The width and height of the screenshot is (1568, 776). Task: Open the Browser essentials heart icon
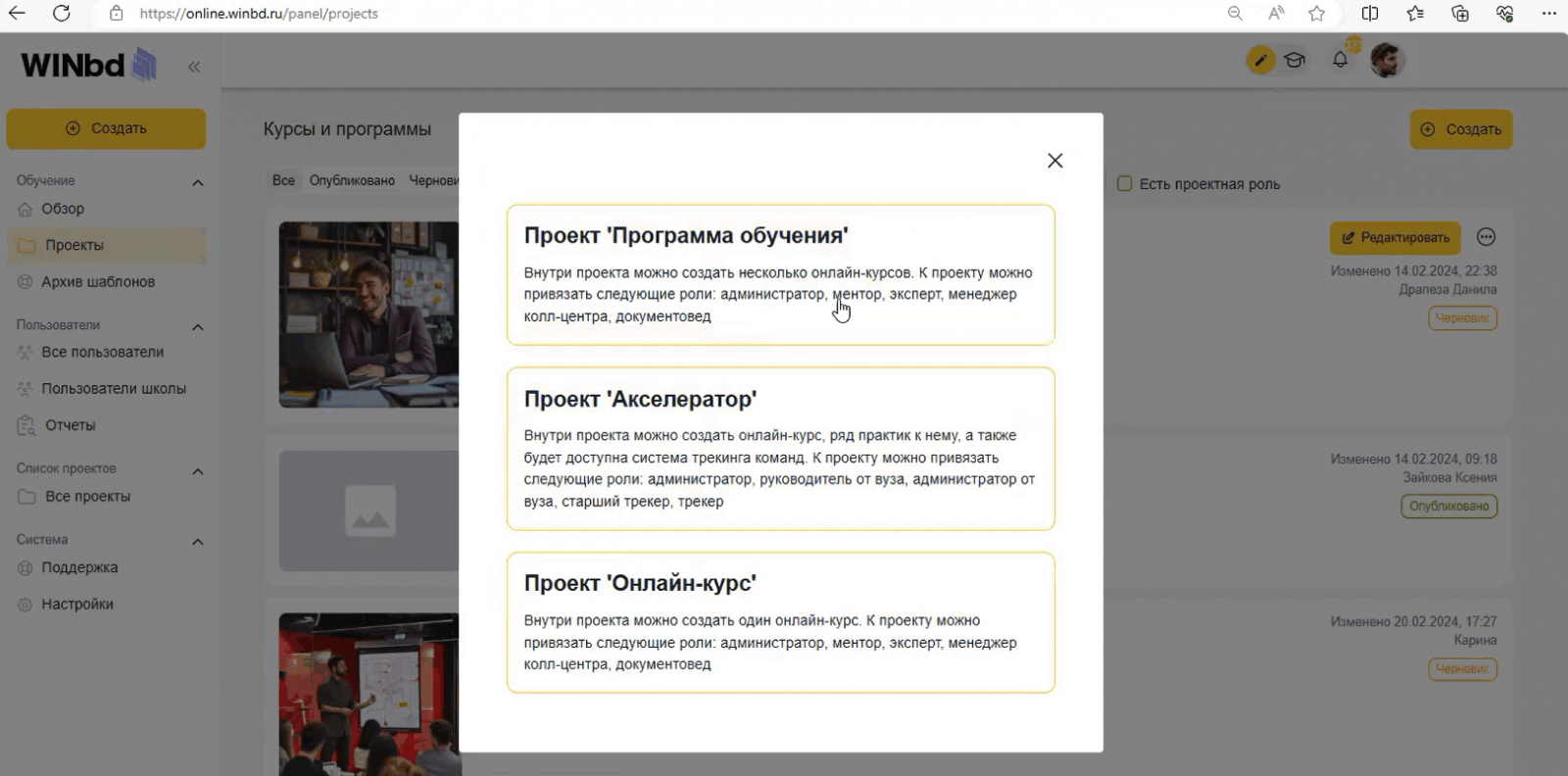1505,14
